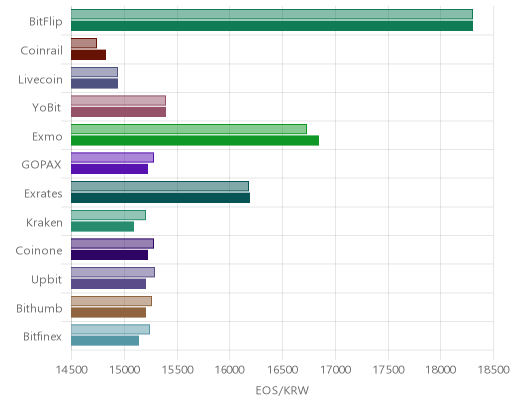The width and height of the screenshot is (512, 408).
Task: Click the Exrates axis label
Action: 43,194
